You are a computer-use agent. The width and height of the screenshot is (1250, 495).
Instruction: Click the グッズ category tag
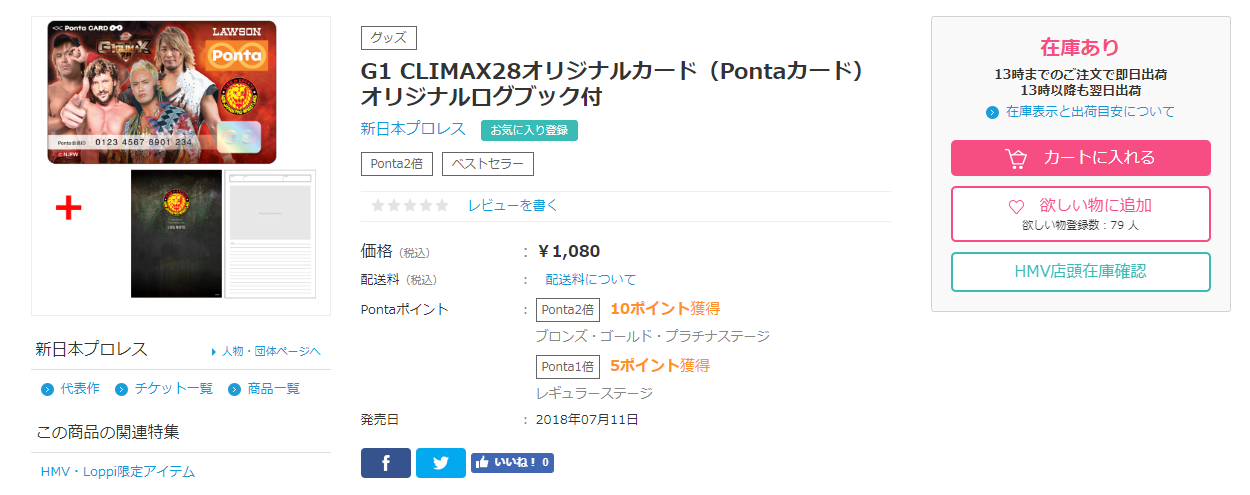[x=388, y=38]
